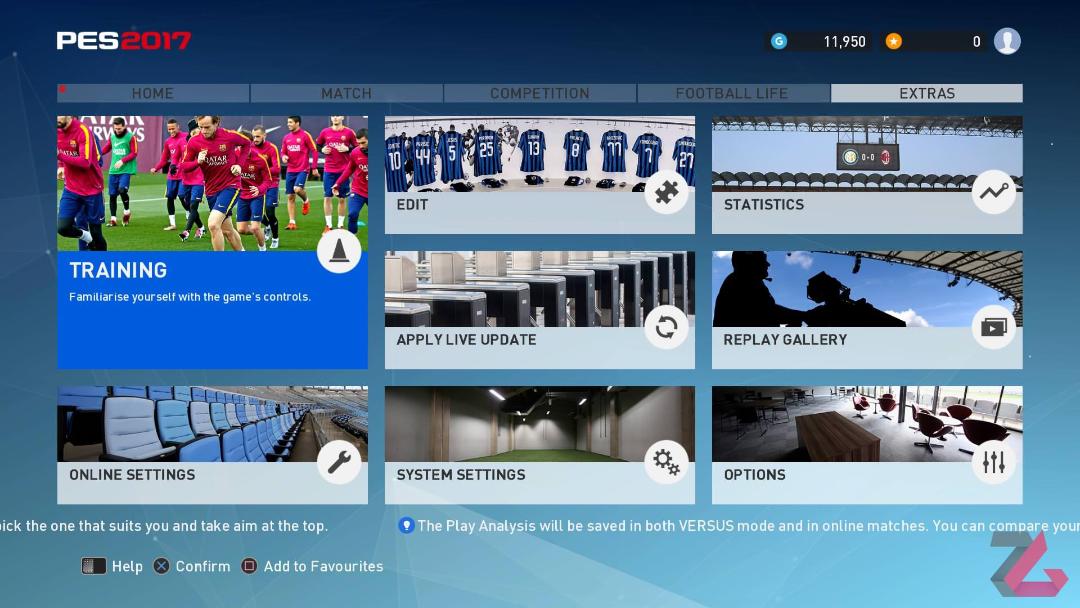Image resolution: width=1080 pixels, height=608 pixels.
Task: Open the Training cone icon
Action: tap(339, 251)
